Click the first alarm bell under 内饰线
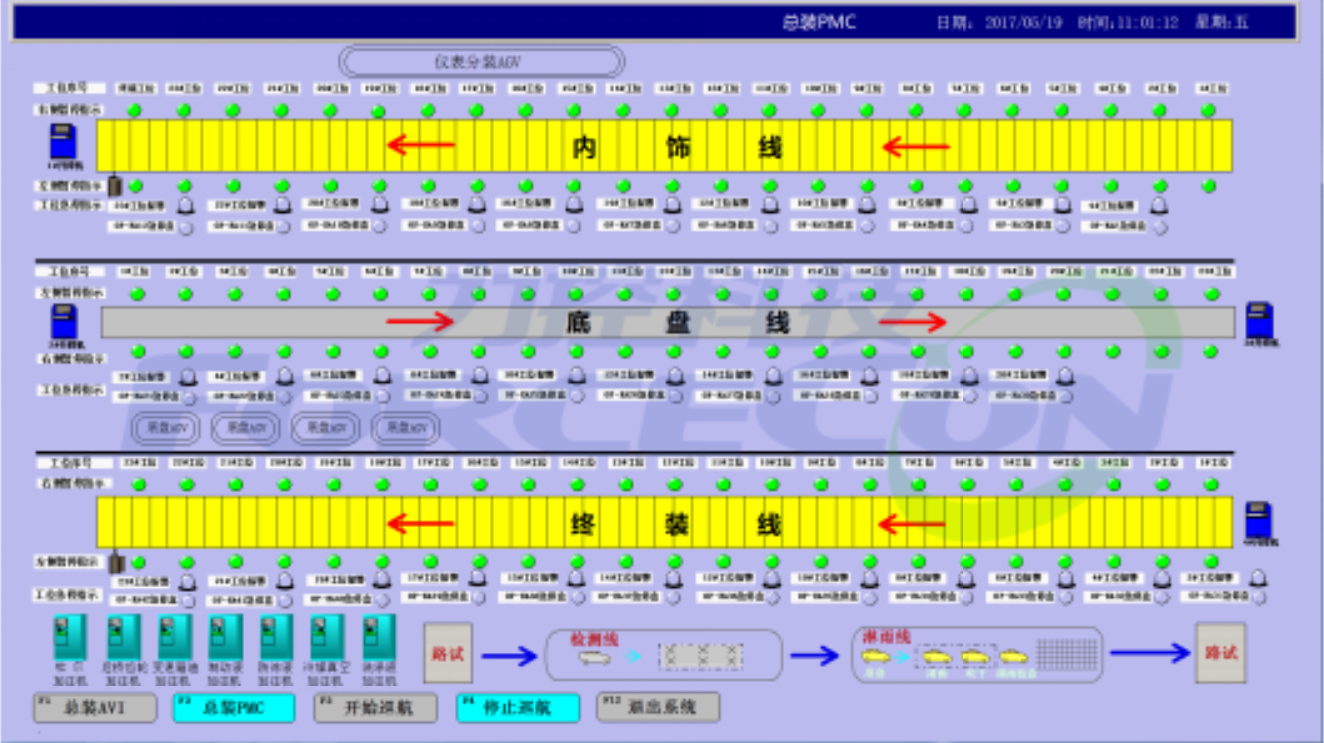 point(186,205)
